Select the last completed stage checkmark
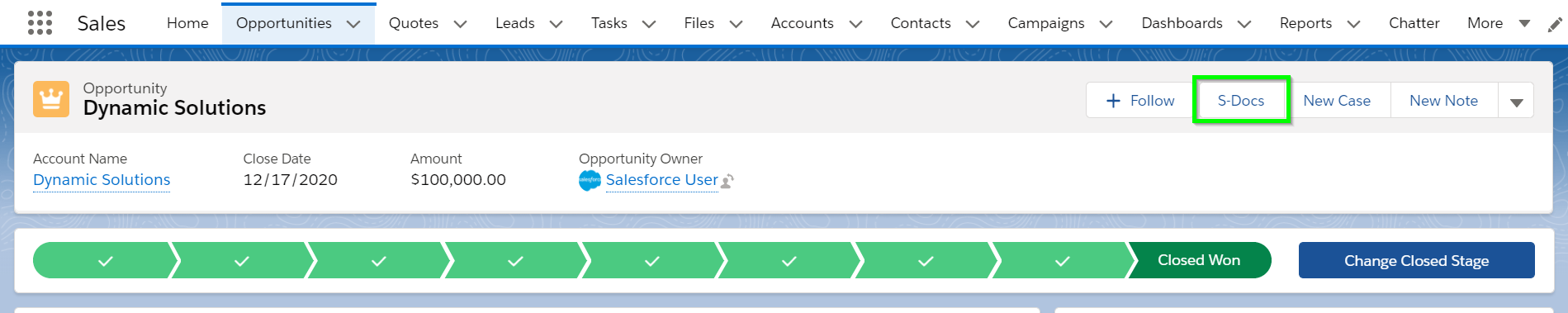This screenshot has width=1568, height=313. [1063, 260]
